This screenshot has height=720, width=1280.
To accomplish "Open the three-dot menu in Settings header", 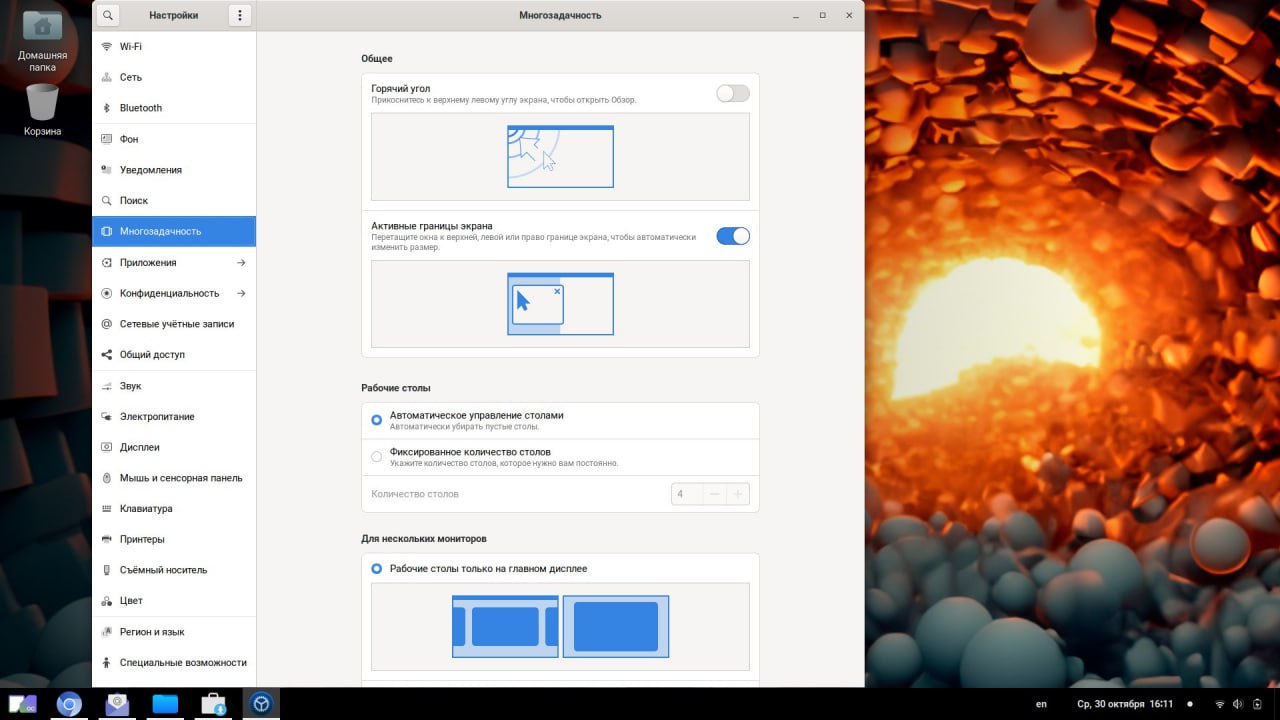I will click(239, 15).
